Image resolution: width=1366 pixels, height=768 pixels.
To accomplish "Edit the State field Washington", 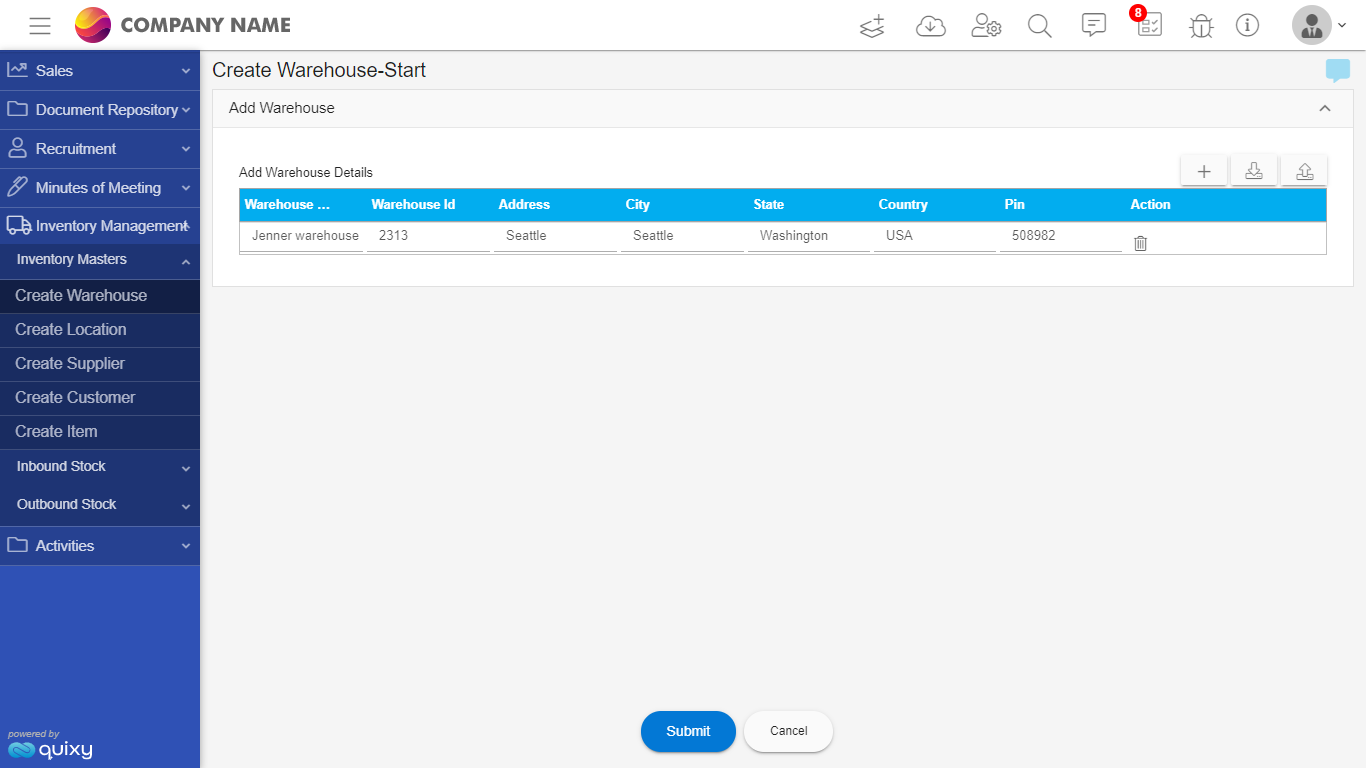I will [809, 237].
